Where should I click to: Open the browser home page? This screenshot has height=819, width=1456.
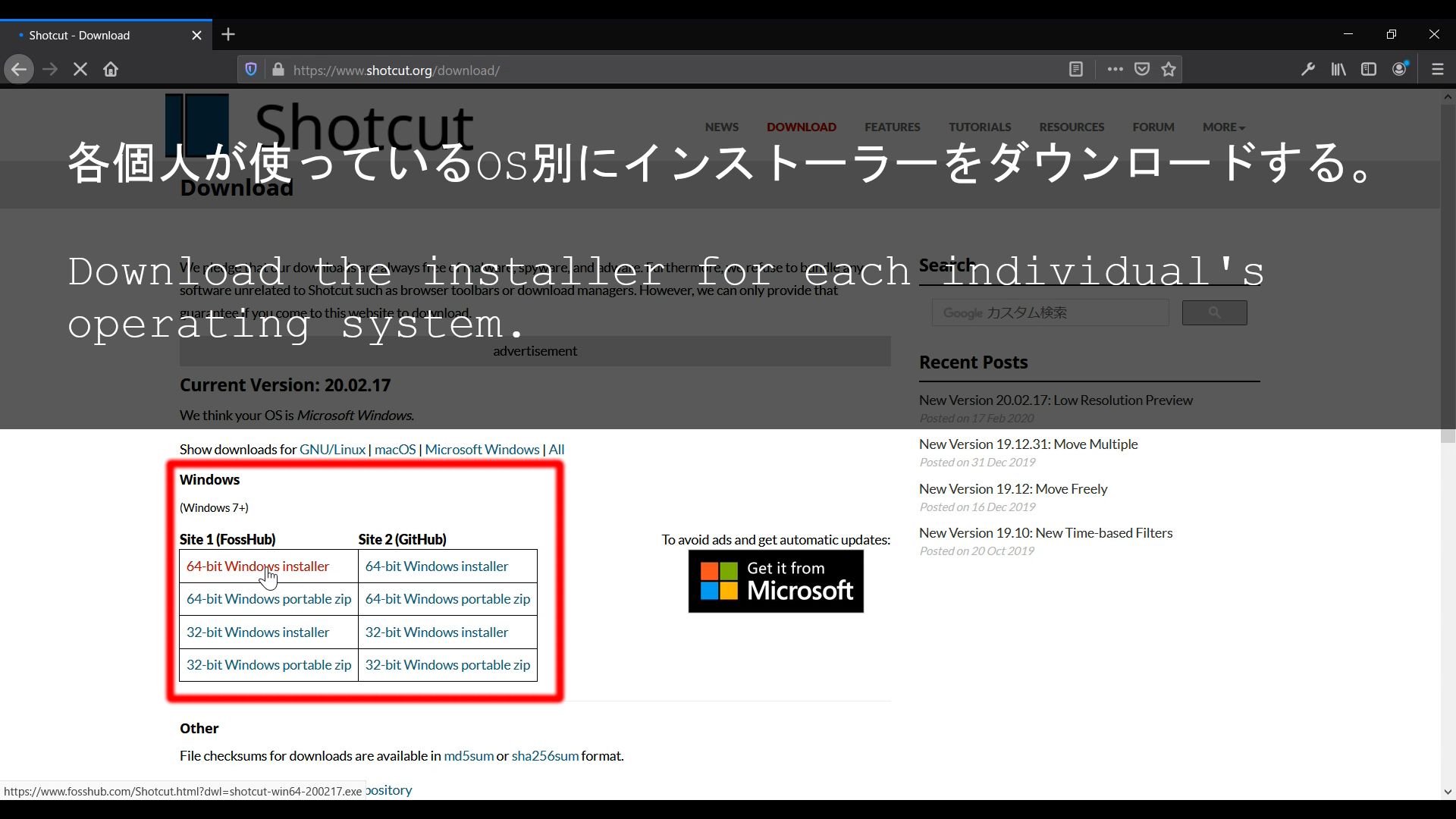pyautogui.click(x=111, y=70)
